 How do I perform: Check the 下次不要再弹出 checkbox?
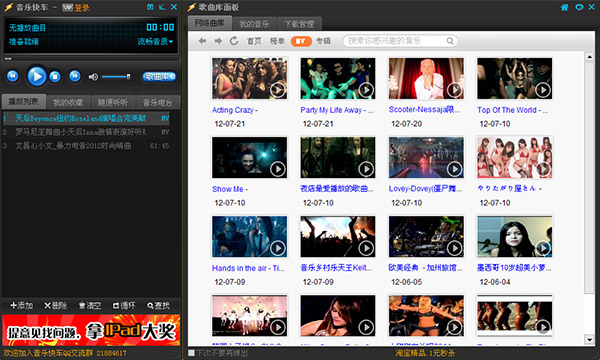(191, 353)
